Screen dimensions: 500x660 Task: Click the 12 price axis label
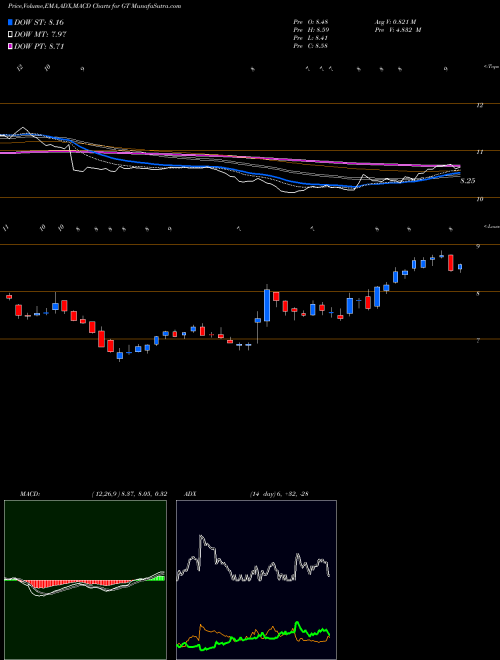479,105
